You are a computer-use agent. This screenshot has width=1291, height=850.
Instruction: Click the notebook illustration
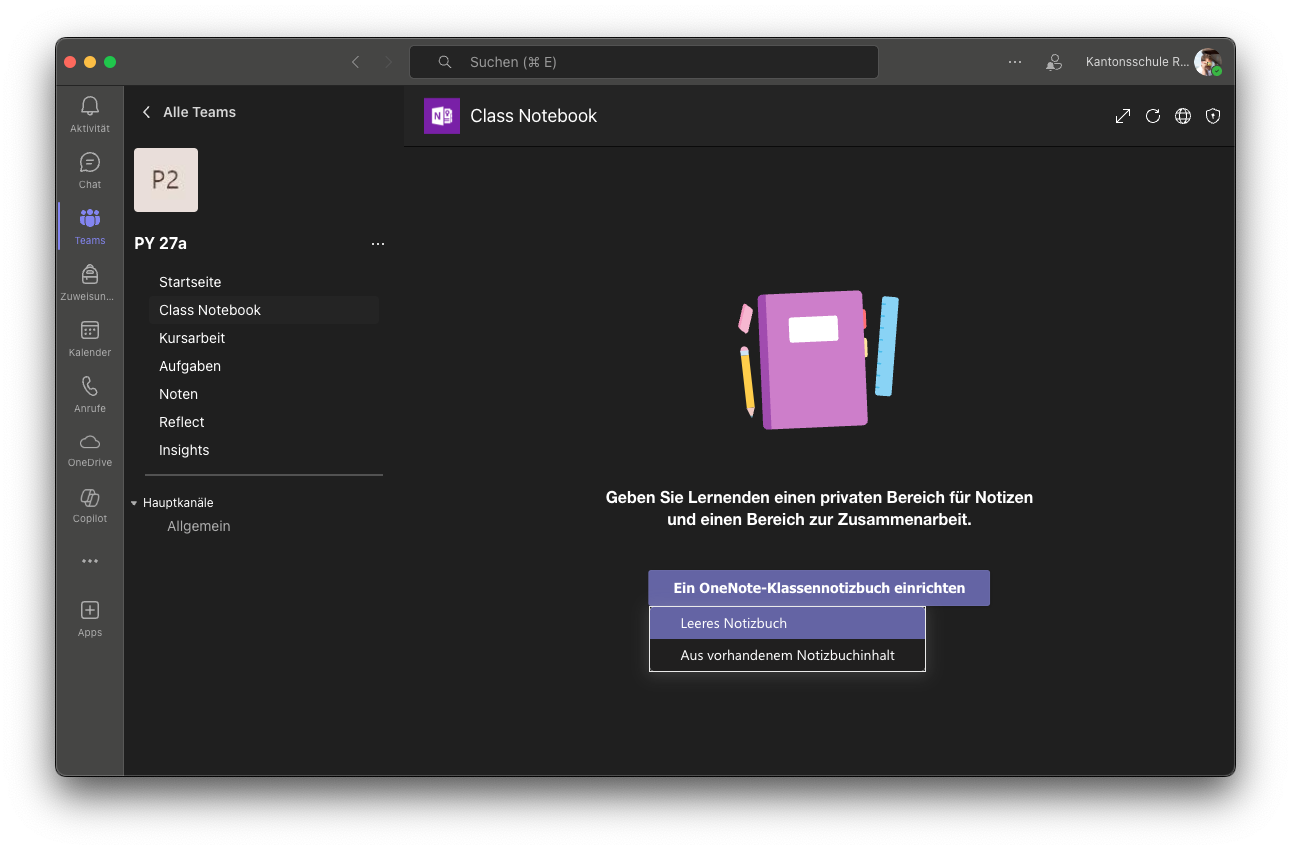tap(818, 360)
